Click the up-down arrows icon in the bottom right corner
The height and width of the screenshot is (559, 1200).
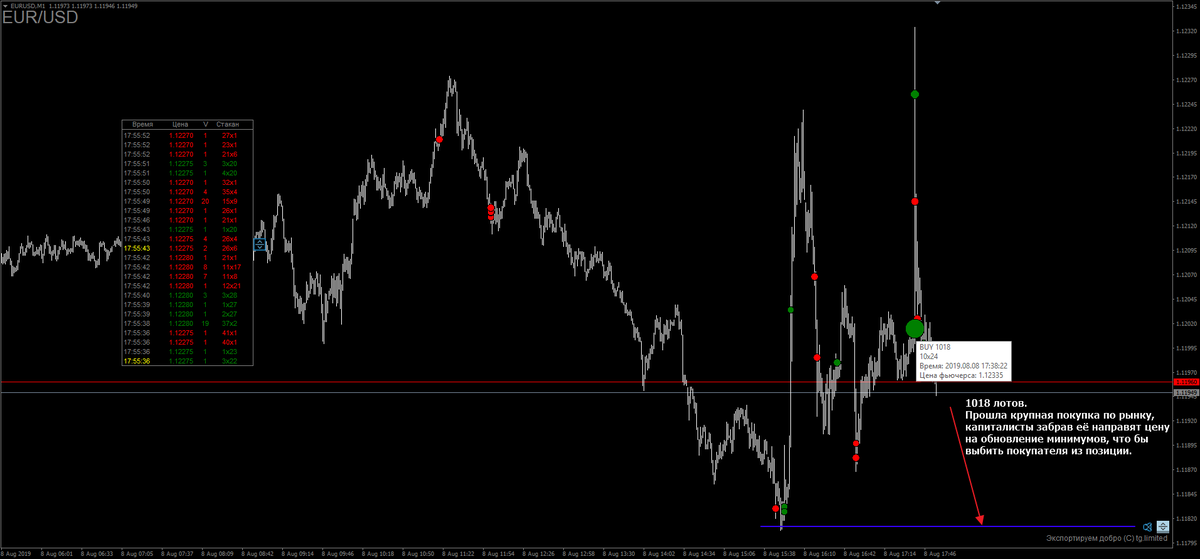pos(1162,526)
